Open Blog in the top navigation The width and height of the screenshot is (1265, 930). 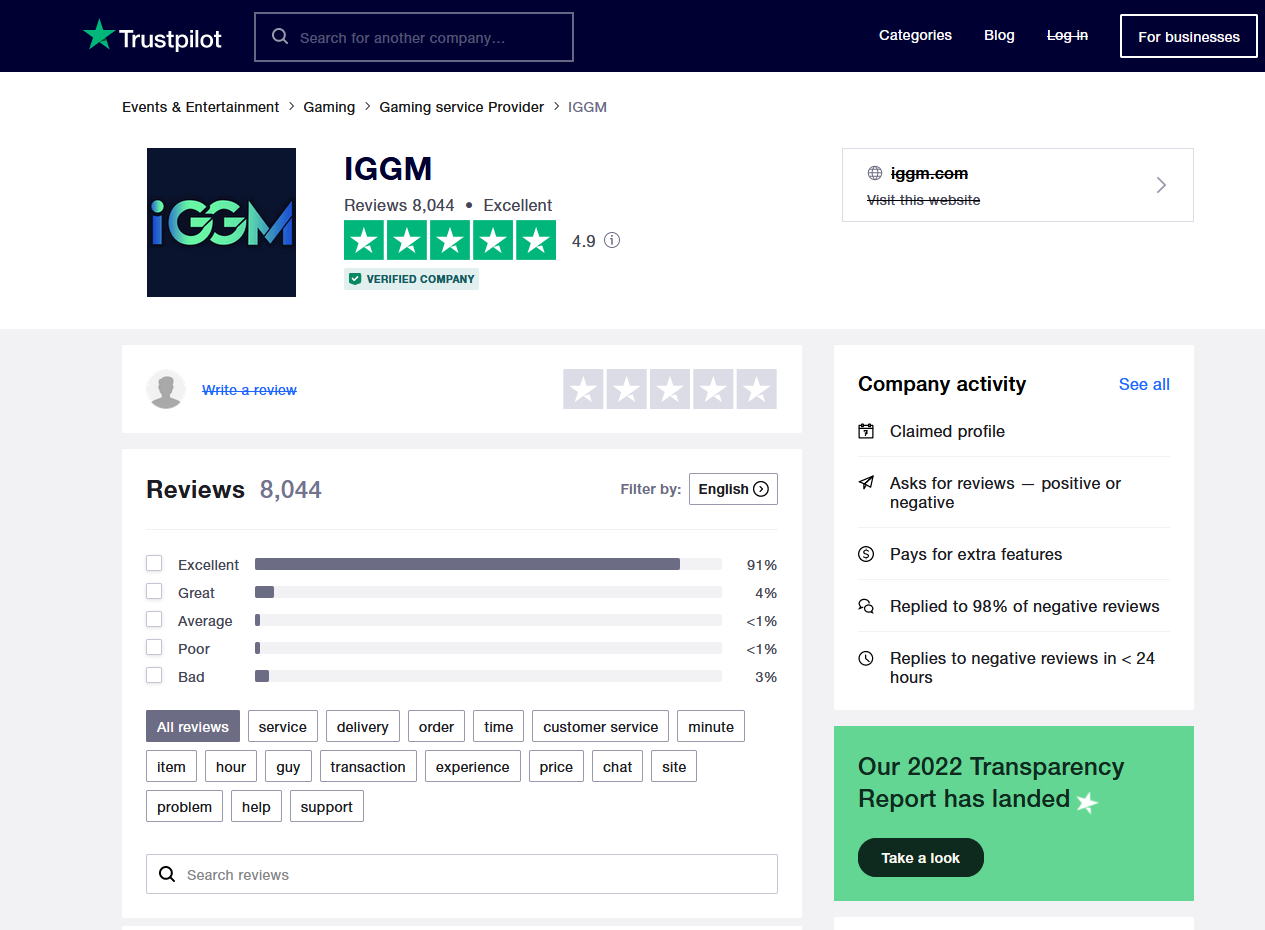click(999, 35)
